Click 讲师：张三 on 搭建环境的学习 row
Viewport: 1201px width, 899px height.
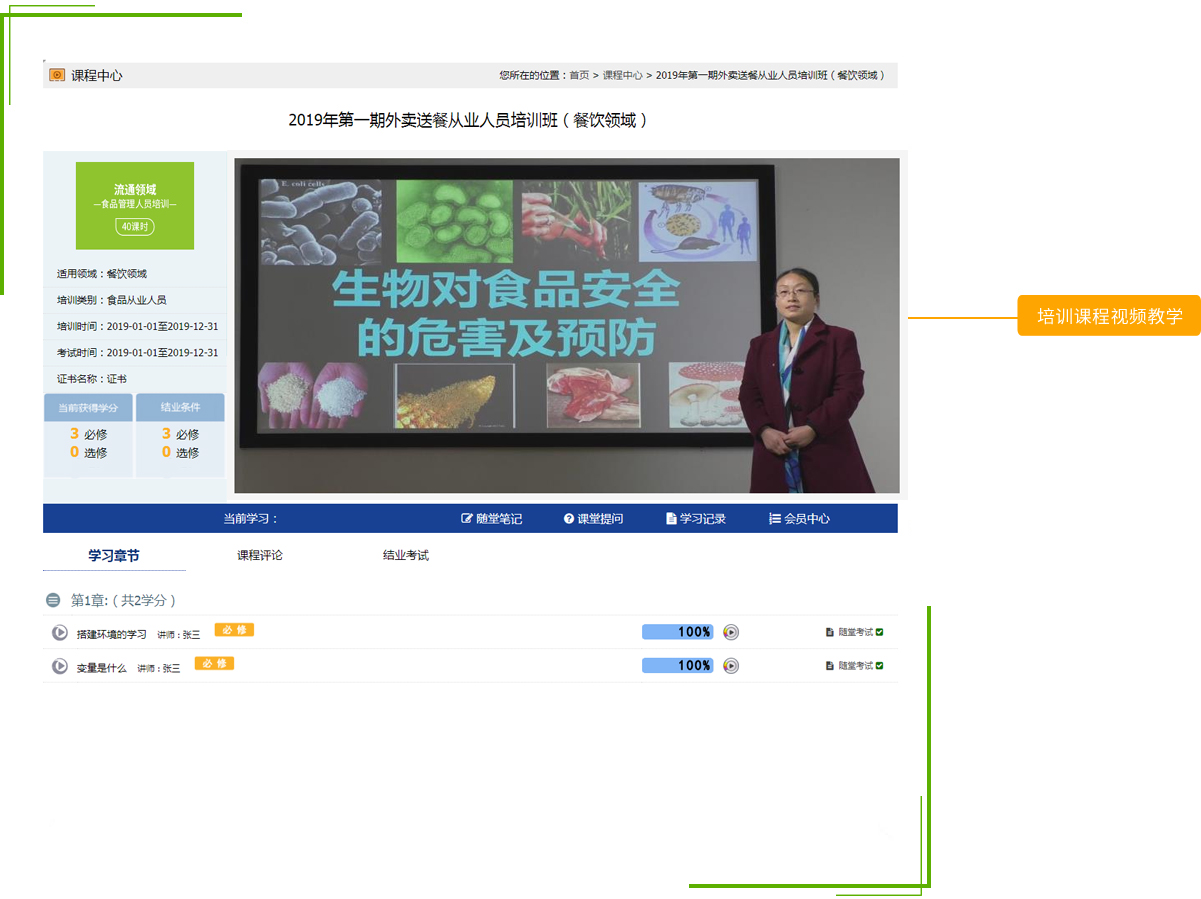click(x=178, y=634)
